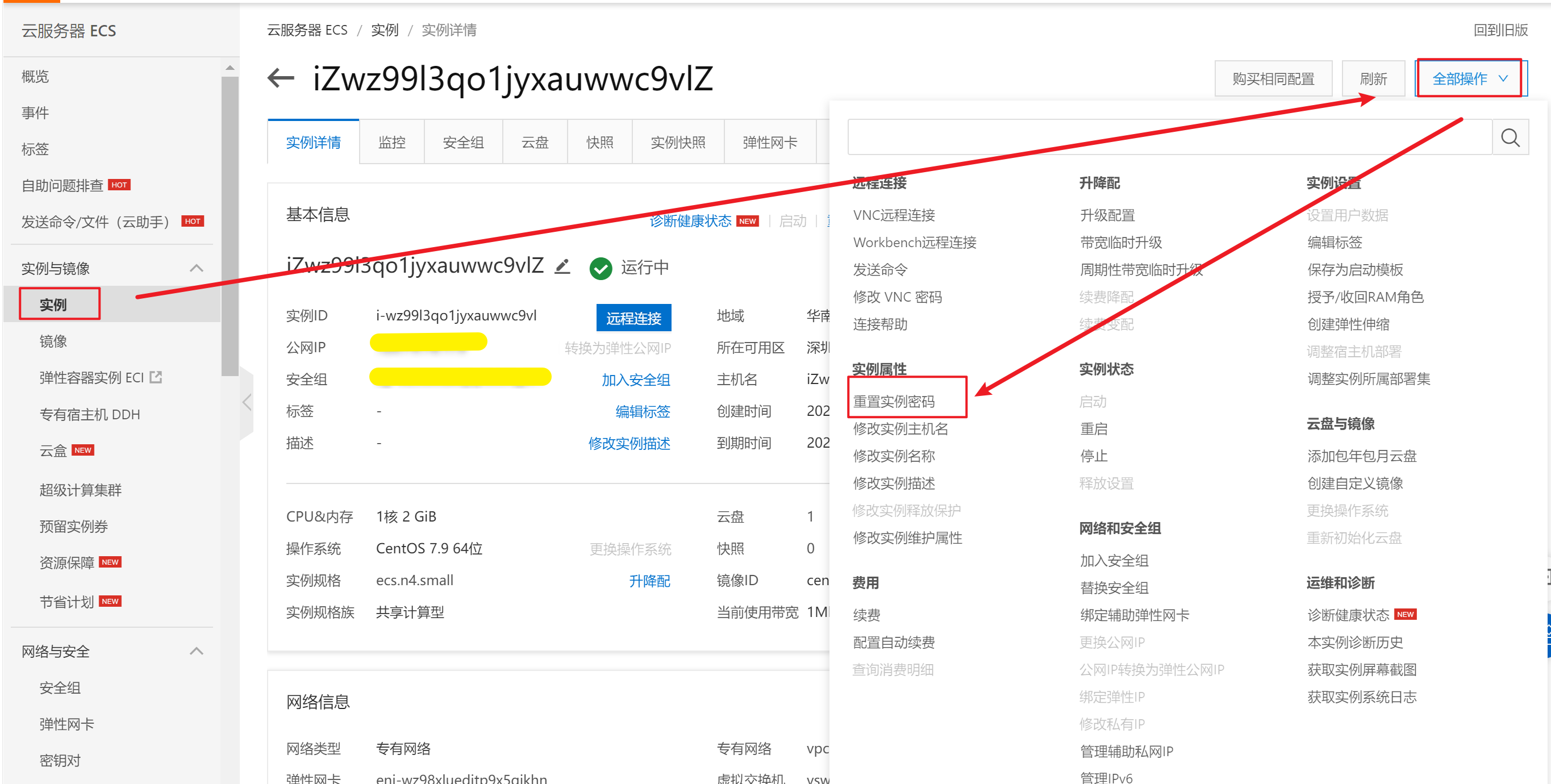Switch to the 快照 tab
Viewport: 1551px width, 784px height.
click(600, 142)
